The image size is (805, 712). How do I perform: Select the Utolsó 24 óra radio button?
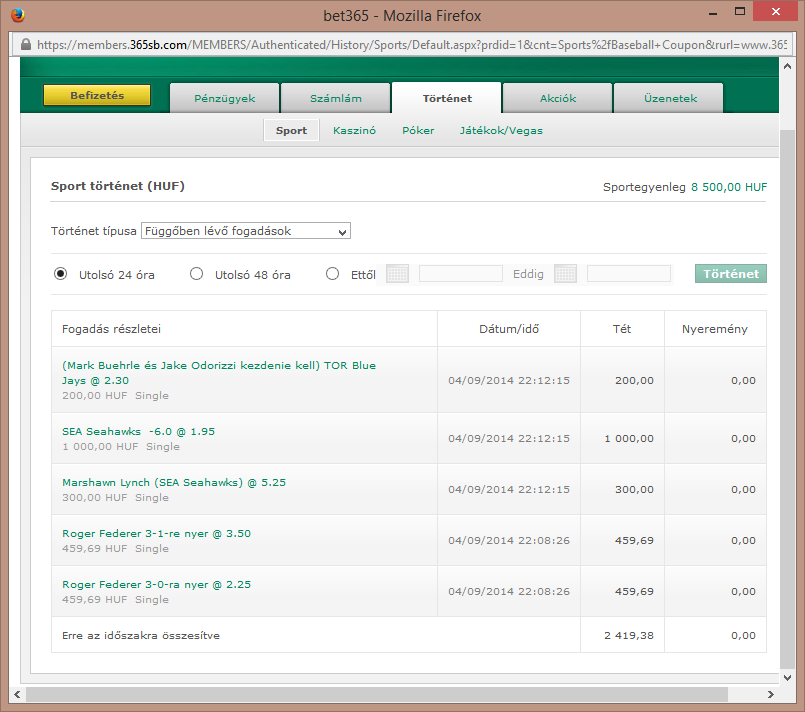click(x=61, y=274)
